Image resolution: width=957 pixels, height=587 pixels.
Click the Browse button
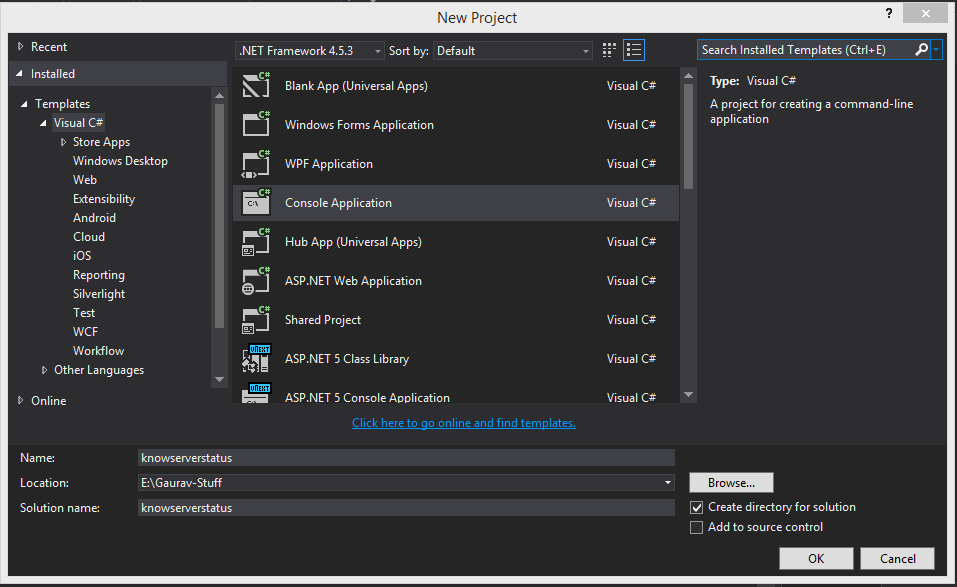pyautogui.click(x=731, y=483)
